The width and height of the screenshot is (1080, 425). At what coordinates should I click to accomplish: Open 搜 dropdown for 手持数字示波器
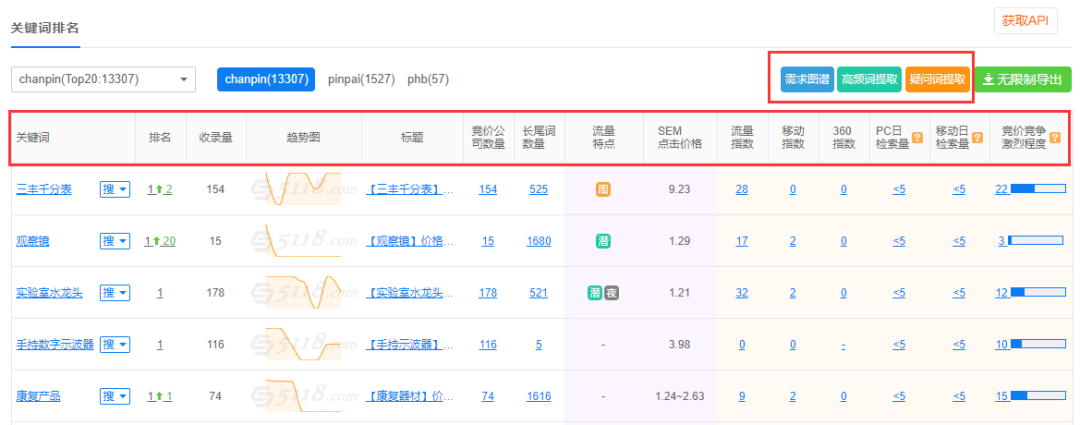(x=115, y=344)
